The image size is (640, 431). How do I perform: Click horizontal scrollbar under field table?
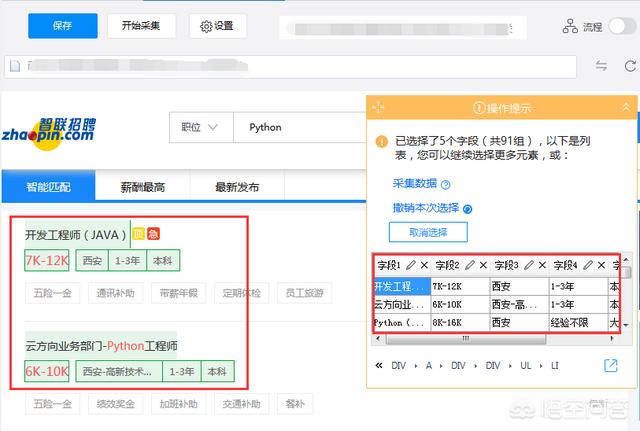[465, 339]
